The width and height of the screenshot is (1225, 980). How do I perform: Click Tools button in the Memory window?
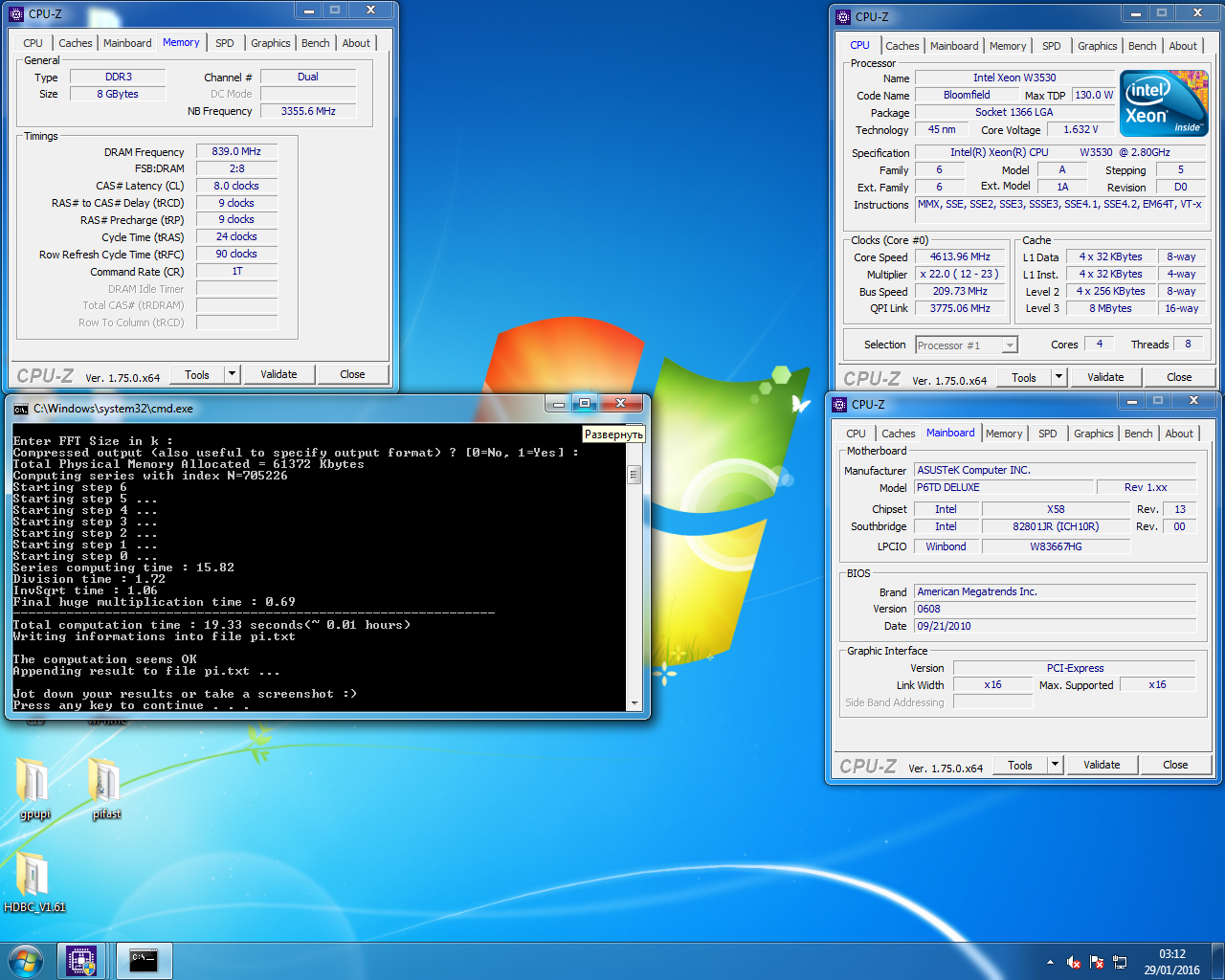pos(197,374)
